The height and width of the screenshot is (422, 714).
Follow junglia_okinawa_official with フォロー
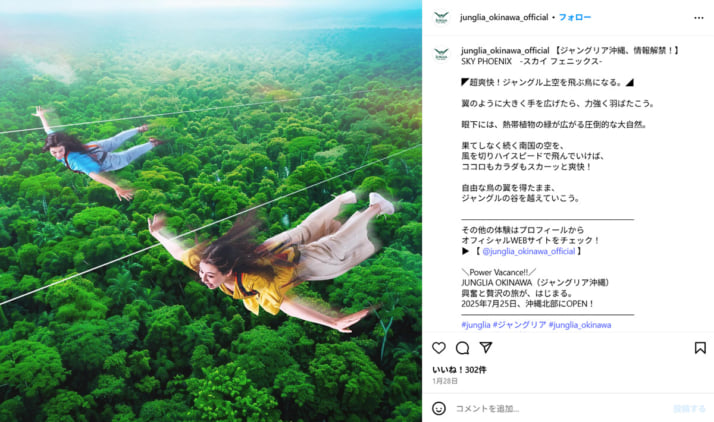click(575, 17)
